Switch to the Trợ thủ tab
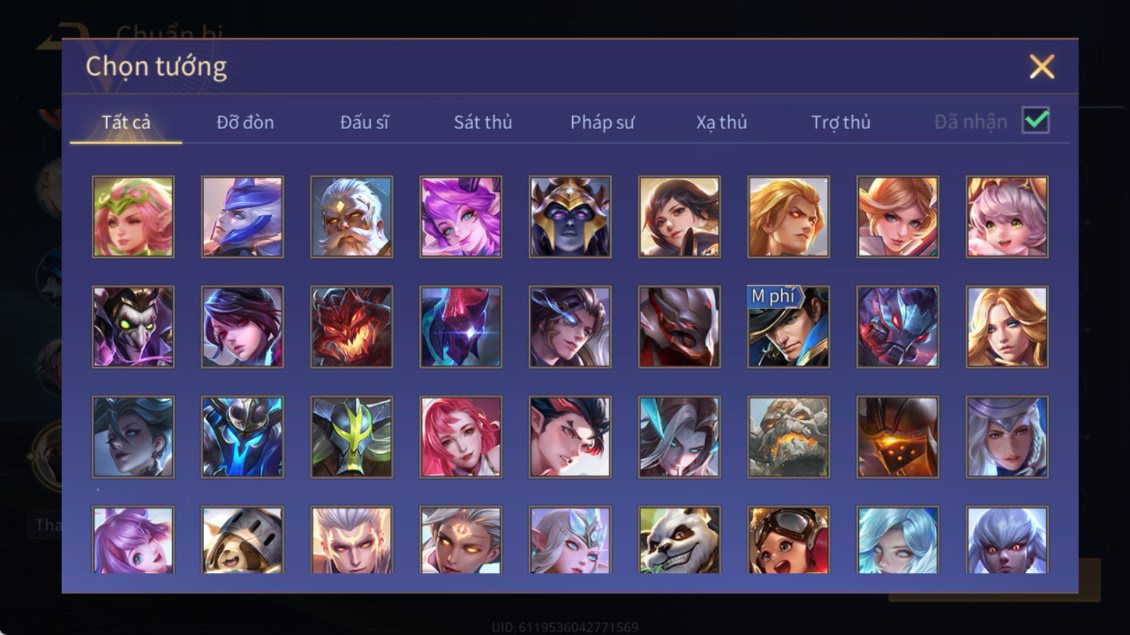The image size is (1130, 635). coord(841,123)
